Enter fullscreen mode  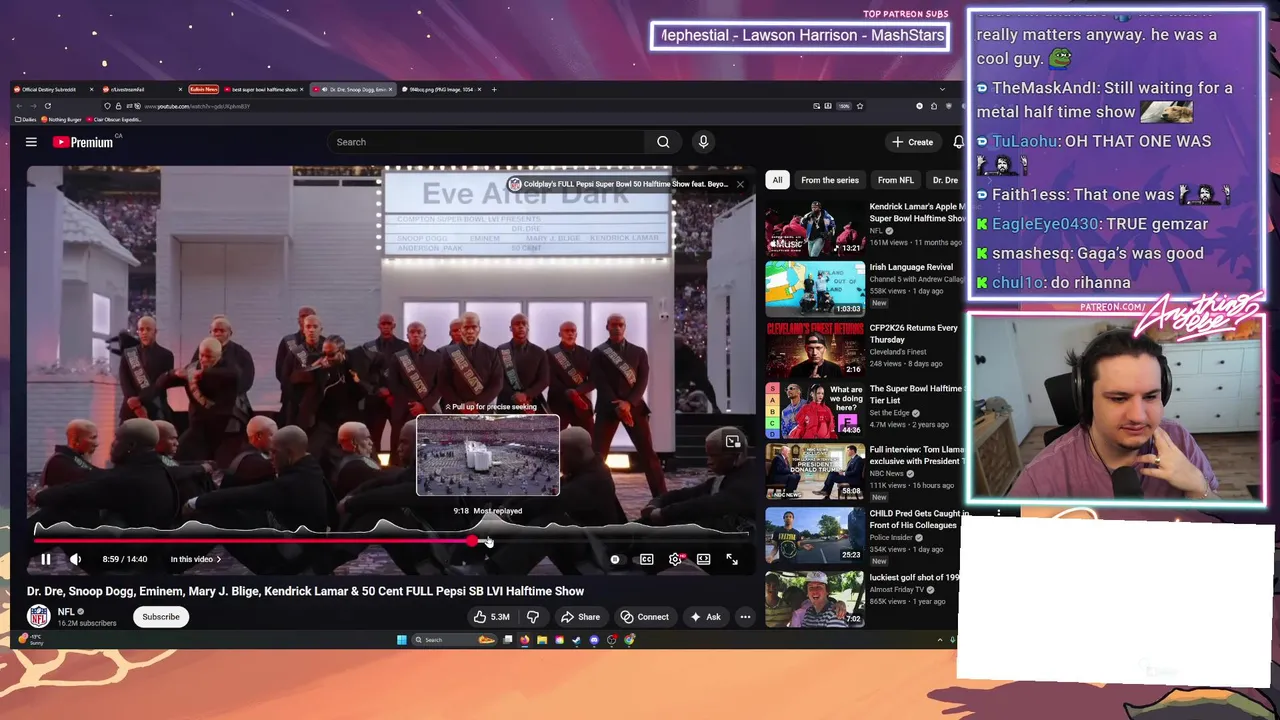coord(732,559)
